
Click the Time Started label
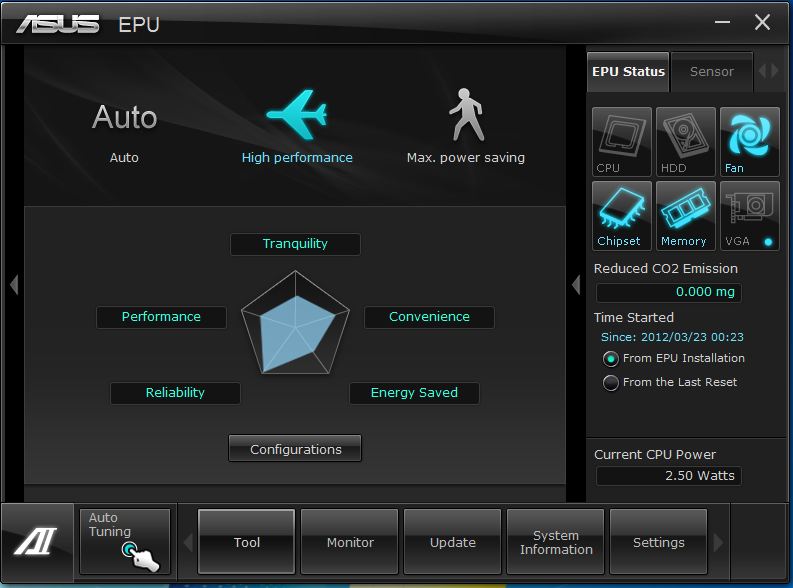click(x=634, y=318)
